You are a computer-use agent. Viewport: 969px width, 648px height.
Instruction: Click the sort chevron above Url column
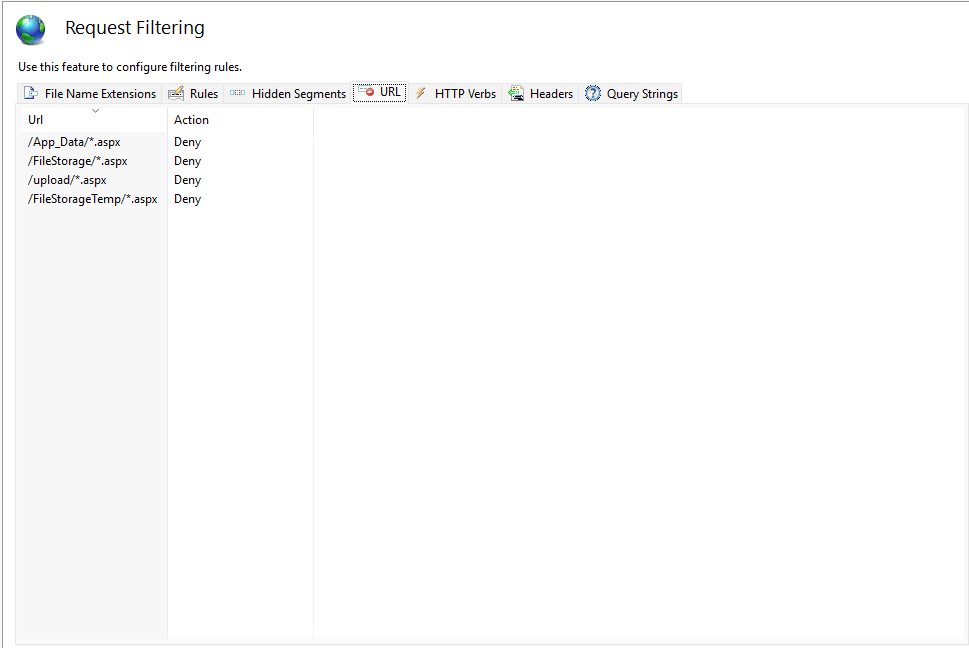tap(95, 110)
